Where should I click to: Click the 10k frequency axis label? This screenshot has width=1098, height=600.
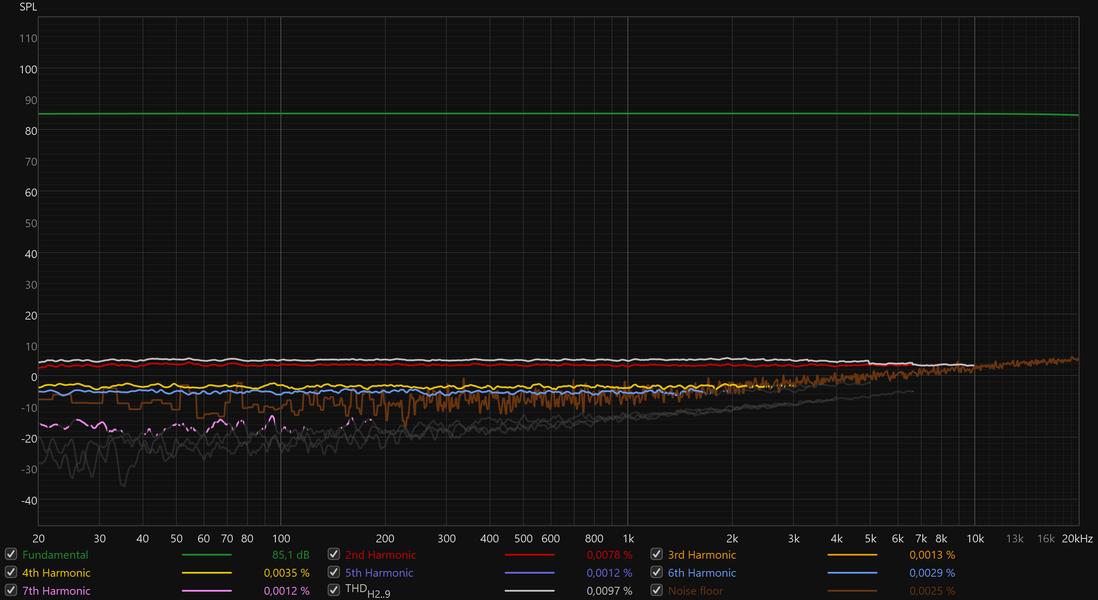tap(975, 538)
